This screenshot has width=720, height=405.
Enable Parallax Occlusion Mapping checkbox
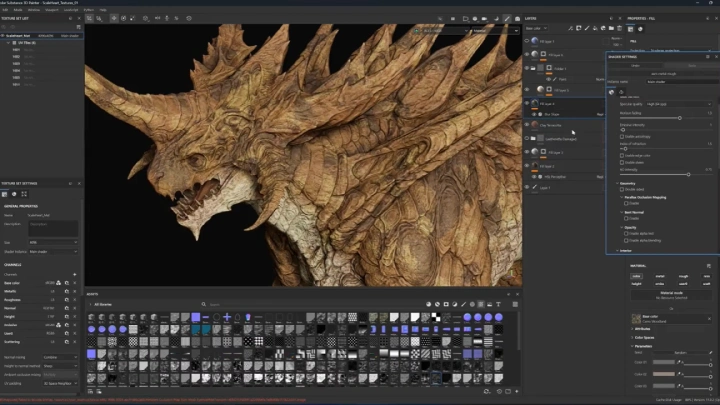(626, 203)
